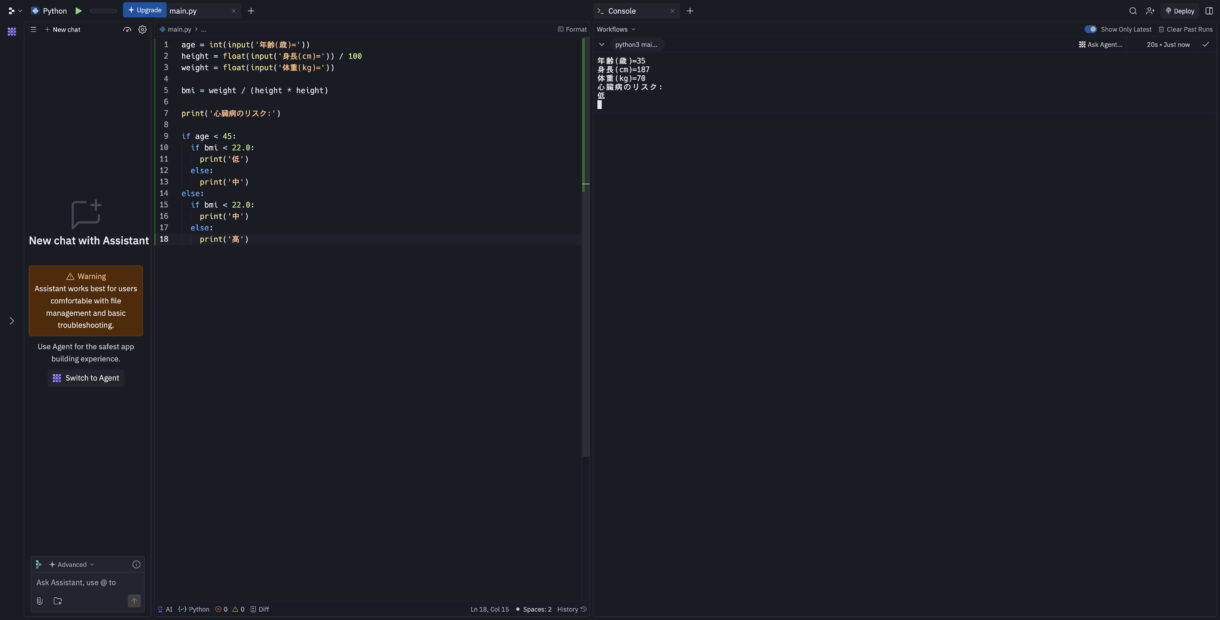Open Assistant settings gear icon
The image size is (1220, 620).
(142, 30)
